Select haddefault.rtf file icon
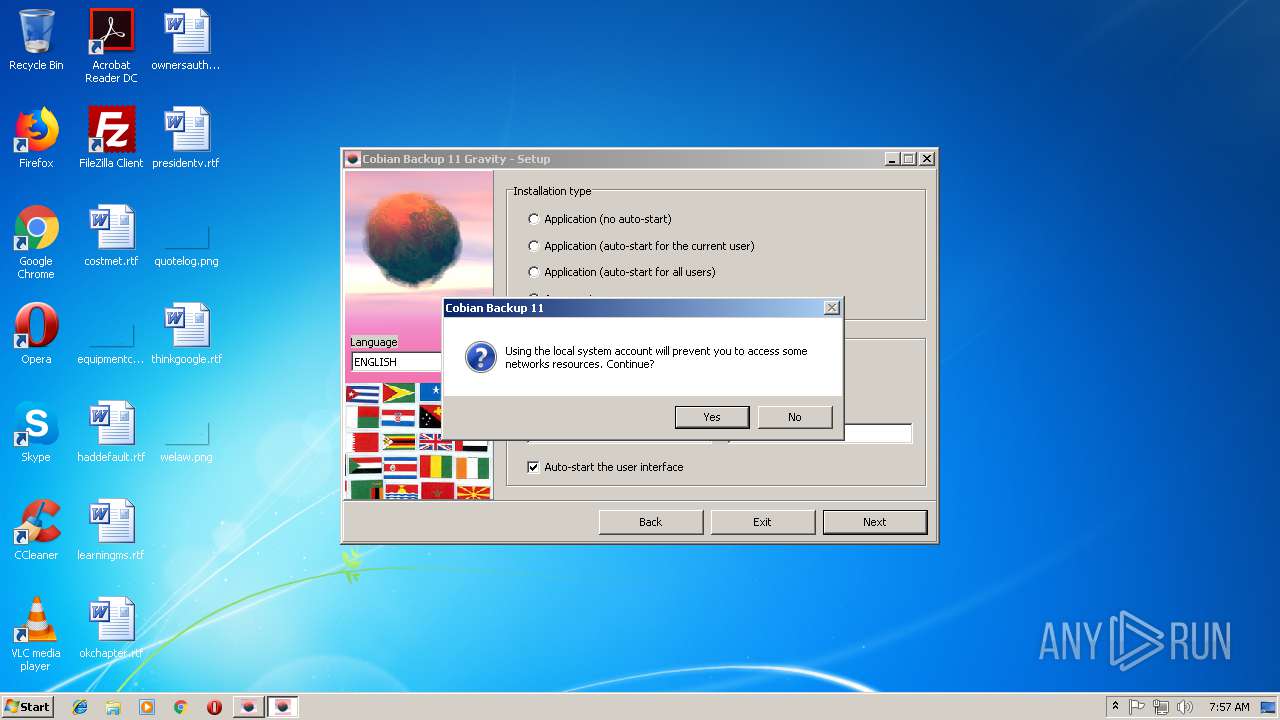 tap(111, 432)
